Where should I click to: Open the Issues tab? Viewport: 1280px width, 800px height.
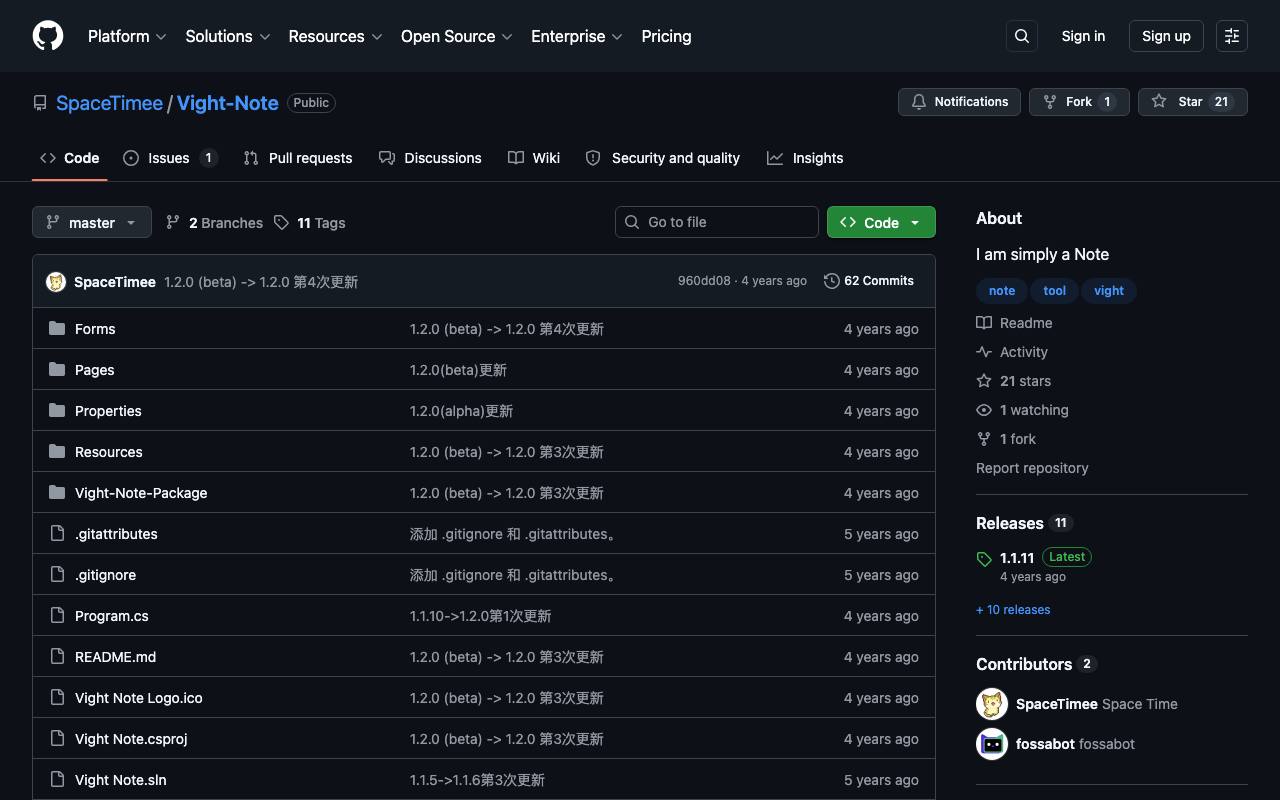[x=170, y=158]
